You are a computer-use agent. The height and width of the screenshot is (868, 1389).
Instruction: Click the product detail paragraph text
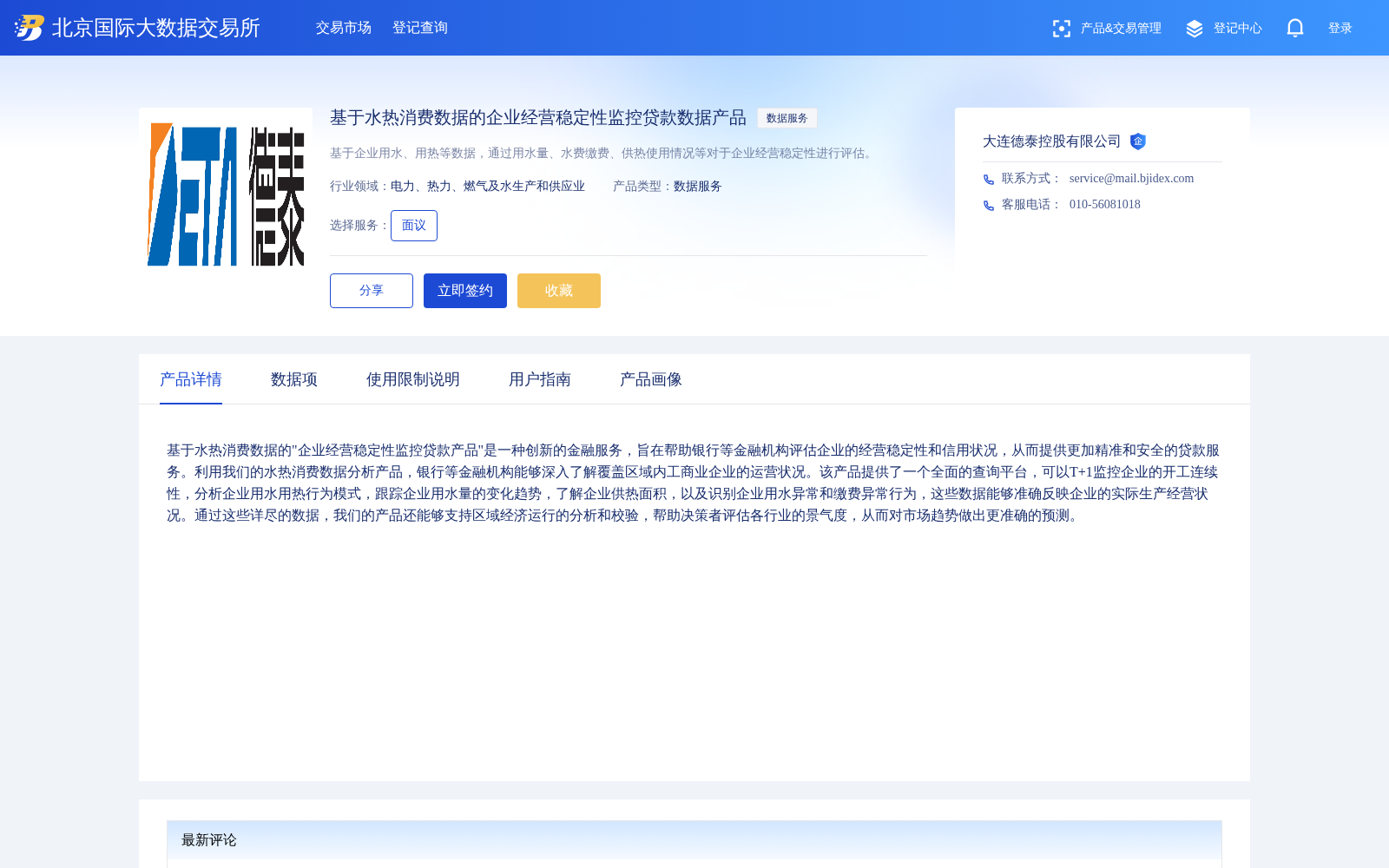tap(694, 483)
